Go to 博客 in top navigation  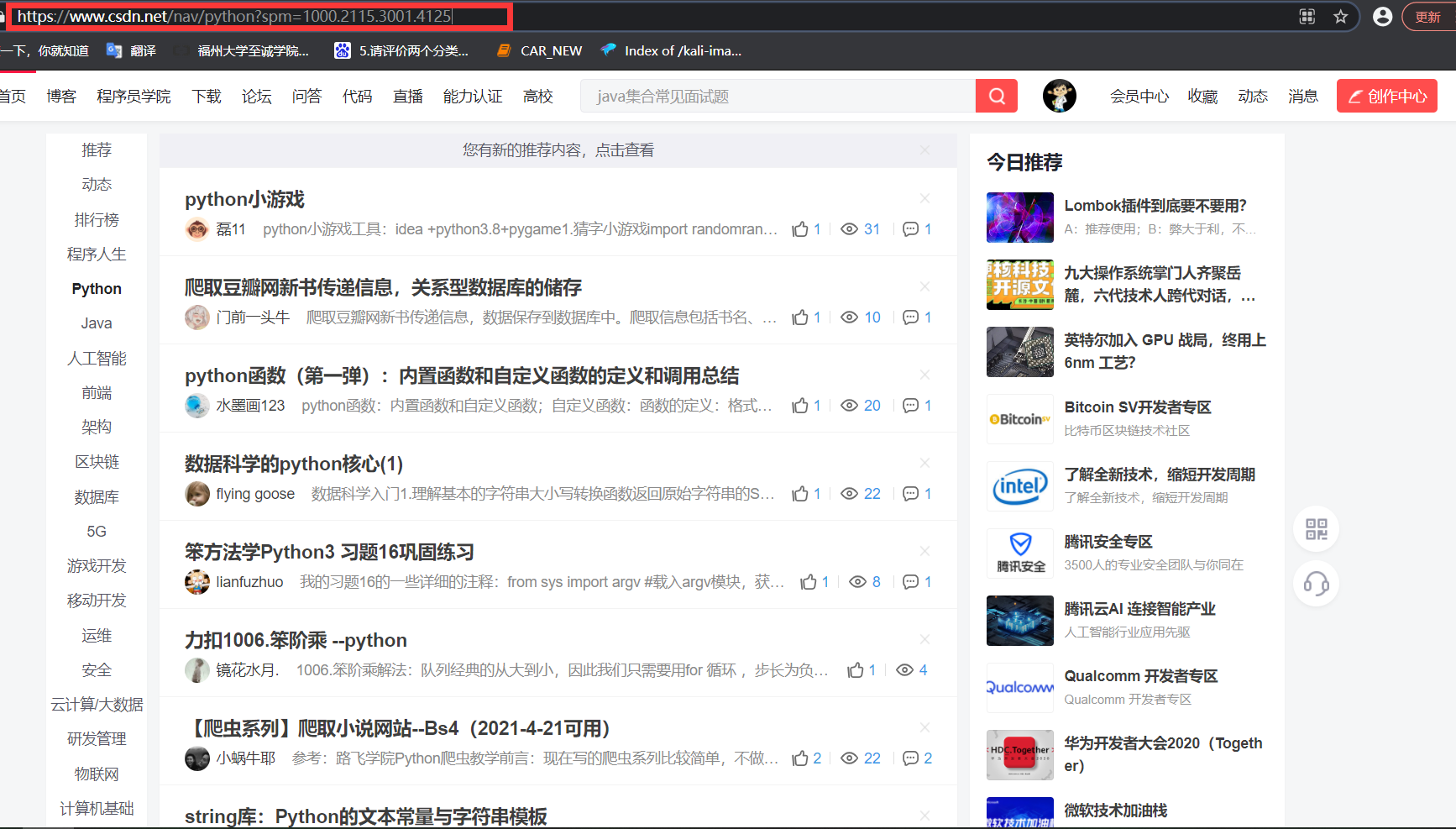click(x=61, y=97)
